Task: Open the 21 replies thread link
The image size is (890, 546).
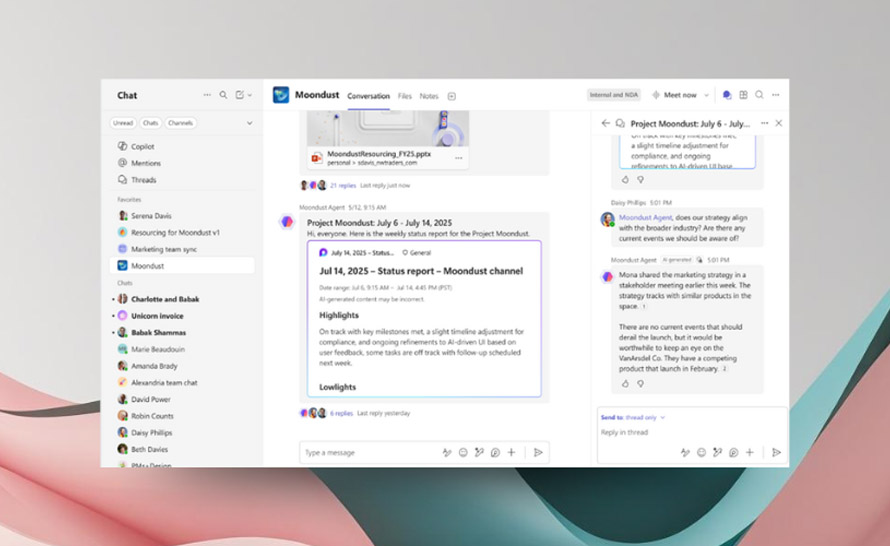Action: [x=343, y=185]
